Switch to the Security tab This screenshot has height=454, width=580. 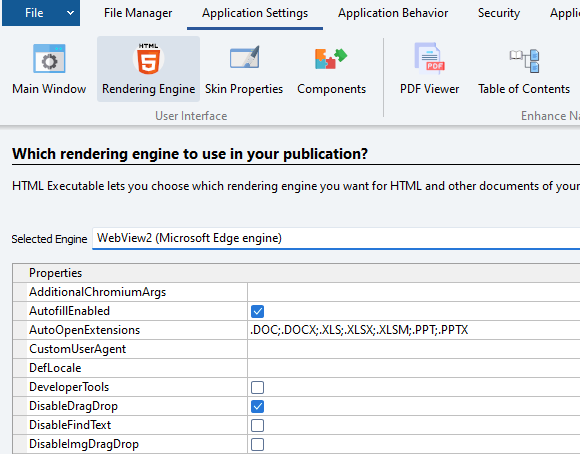point(499,13)
